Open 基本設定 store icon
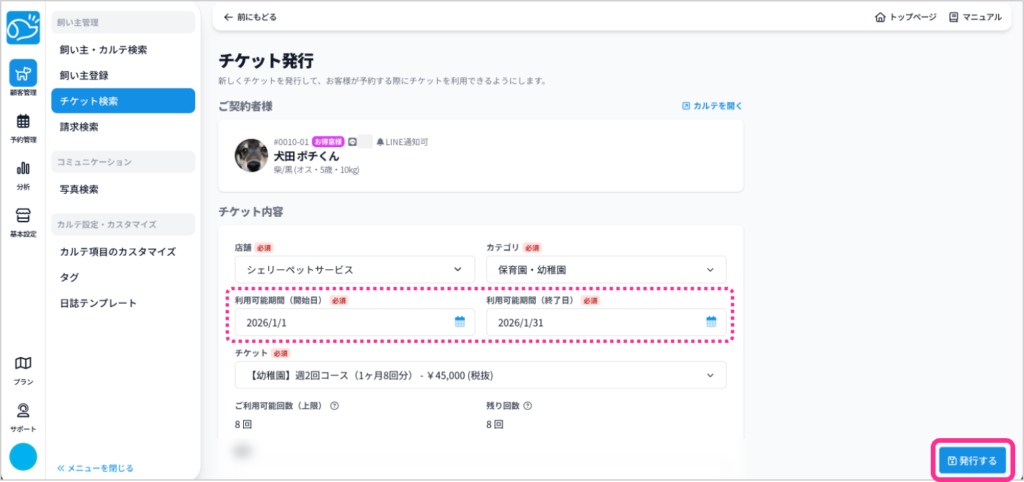Screen dimensions: 1024x482 pos(23,215)
